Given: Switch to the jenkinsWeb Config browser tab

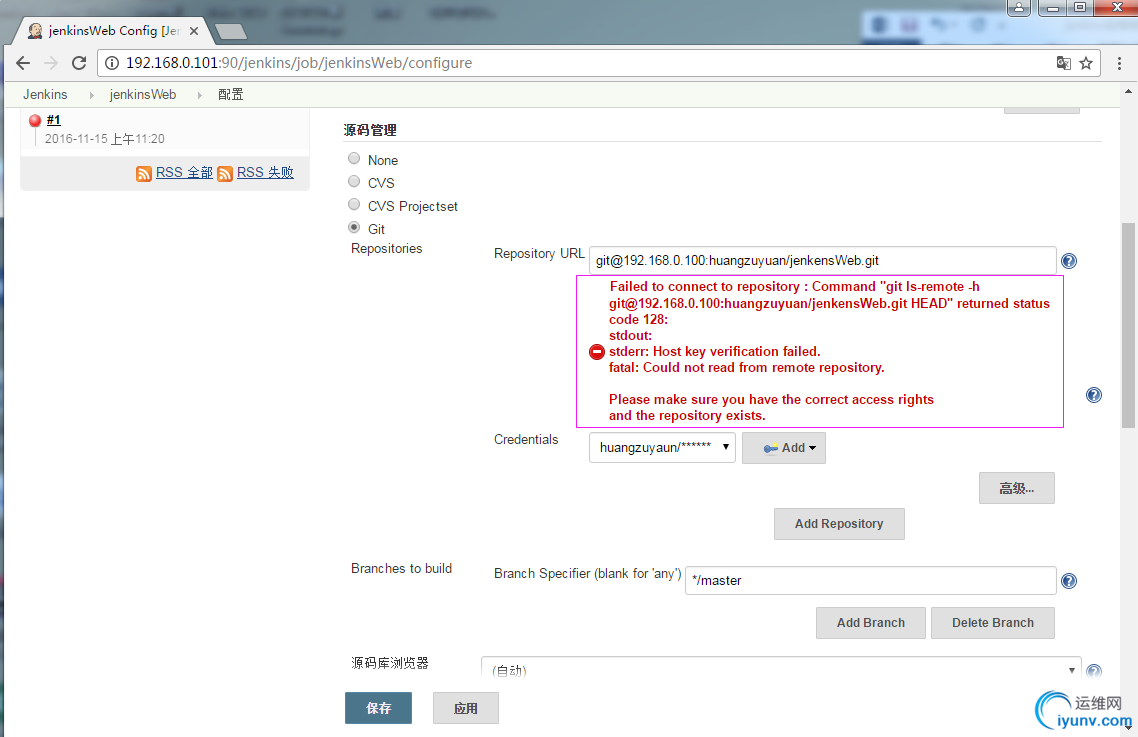Looking at the screenshot, I should (113, 31).
